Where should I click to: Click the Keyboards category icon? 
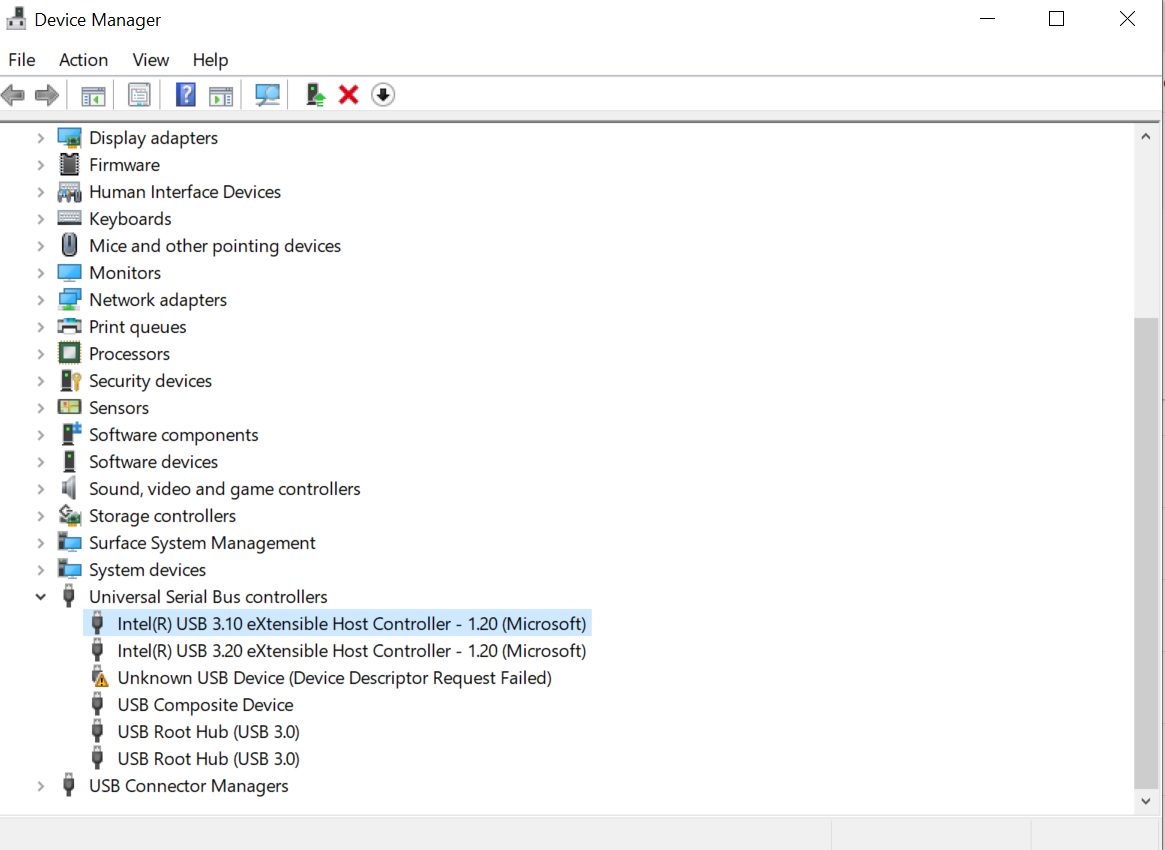(69, 218)
